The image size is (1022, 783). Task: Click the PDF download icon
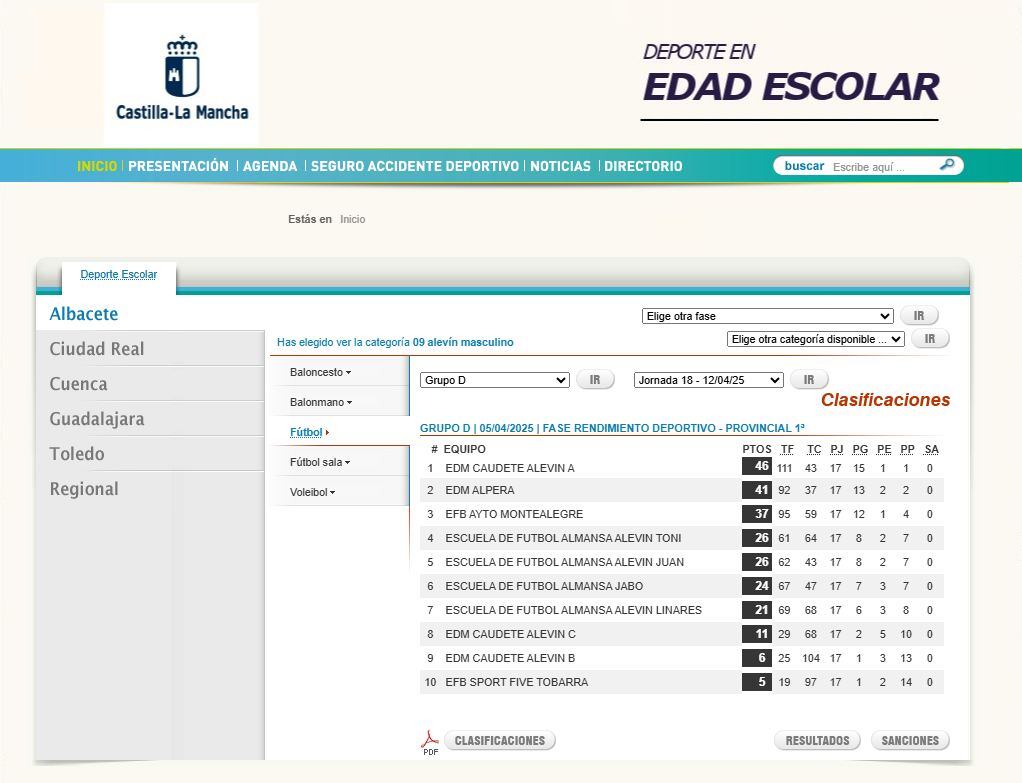click(429, 741)
